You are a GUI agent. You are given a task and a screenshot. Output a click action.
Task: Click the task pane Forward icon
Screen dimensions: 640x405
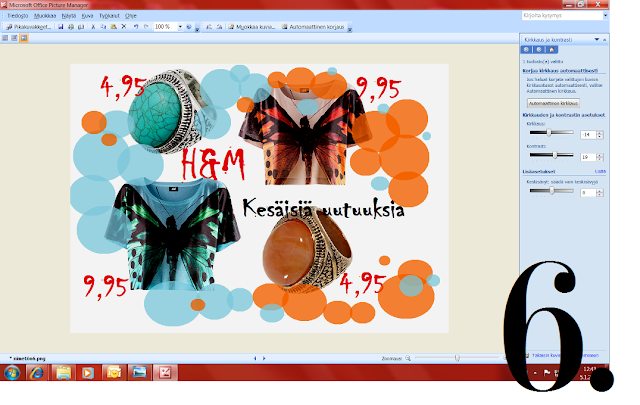(539, 49)
